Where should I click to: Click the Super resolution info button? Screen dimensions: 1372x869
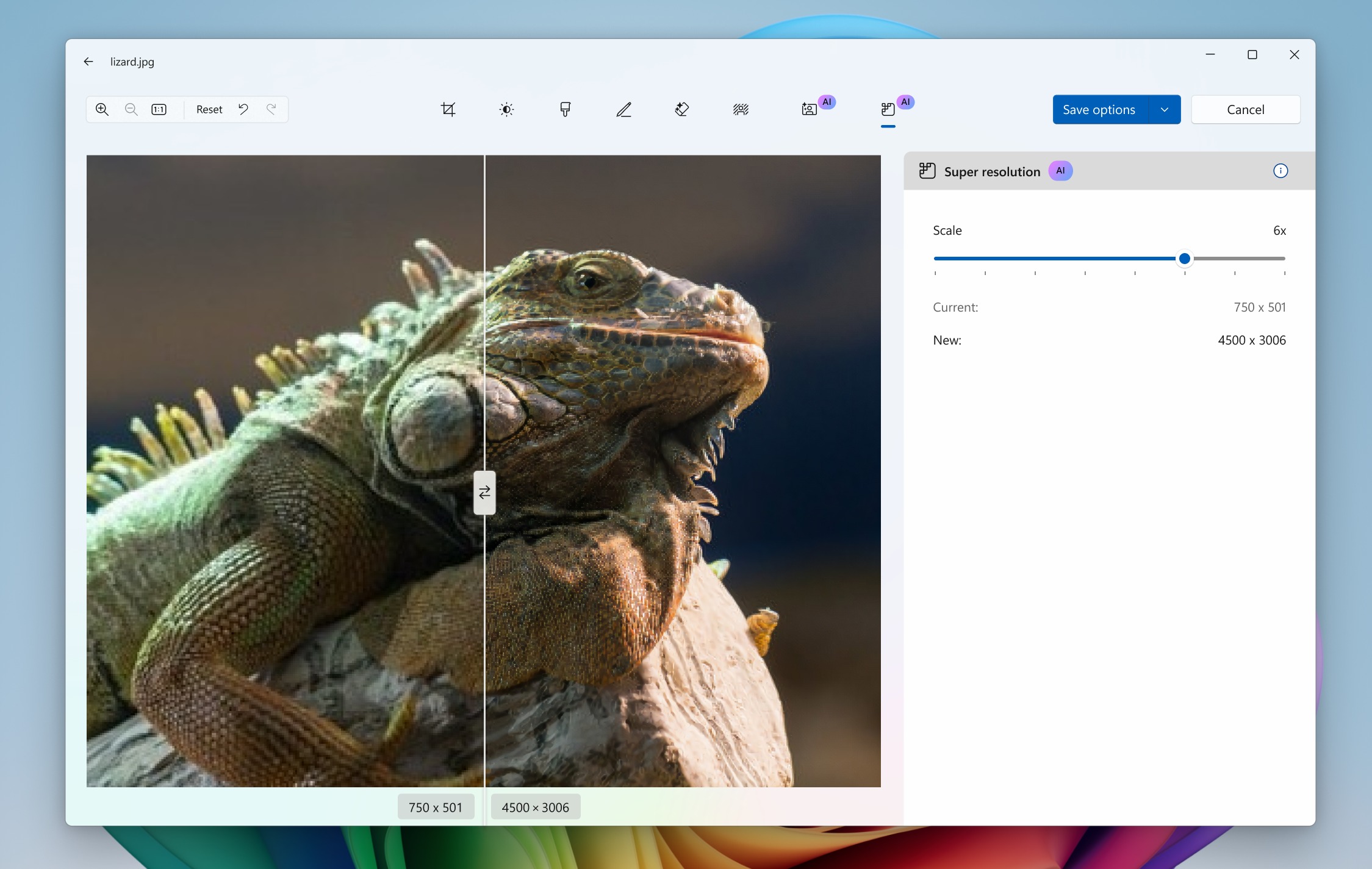pyautogui.click(x=1280, y=171)
